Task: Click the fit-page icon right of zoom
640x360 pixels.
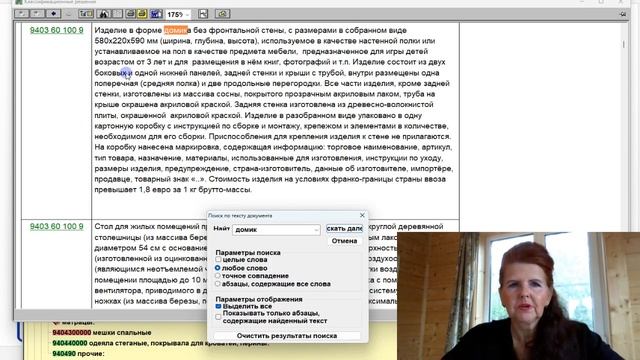Action: pyautogui.click(x=203, y=14)
